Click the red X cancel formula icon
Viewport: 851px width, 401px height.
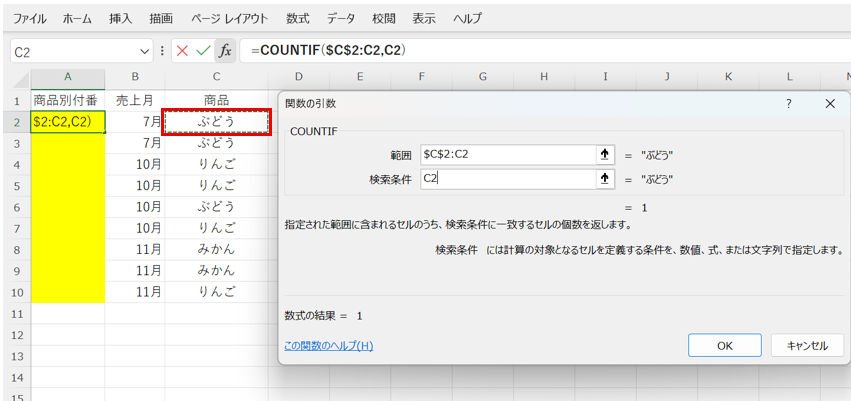pyautogui.click(x=182, y=50)
